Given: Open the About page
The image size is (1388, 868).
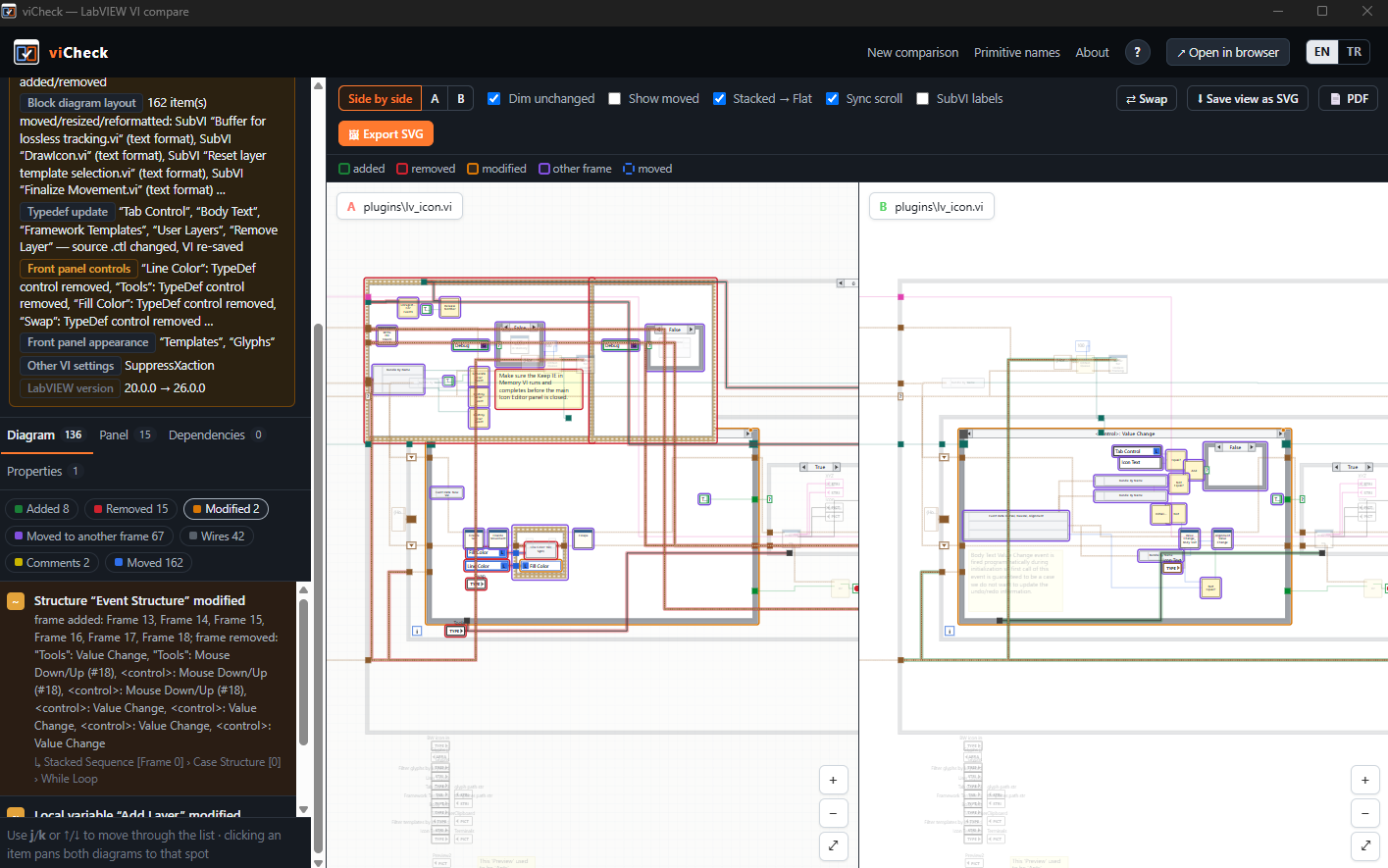Looking at the screenshot, I should tap(1092, 52).
